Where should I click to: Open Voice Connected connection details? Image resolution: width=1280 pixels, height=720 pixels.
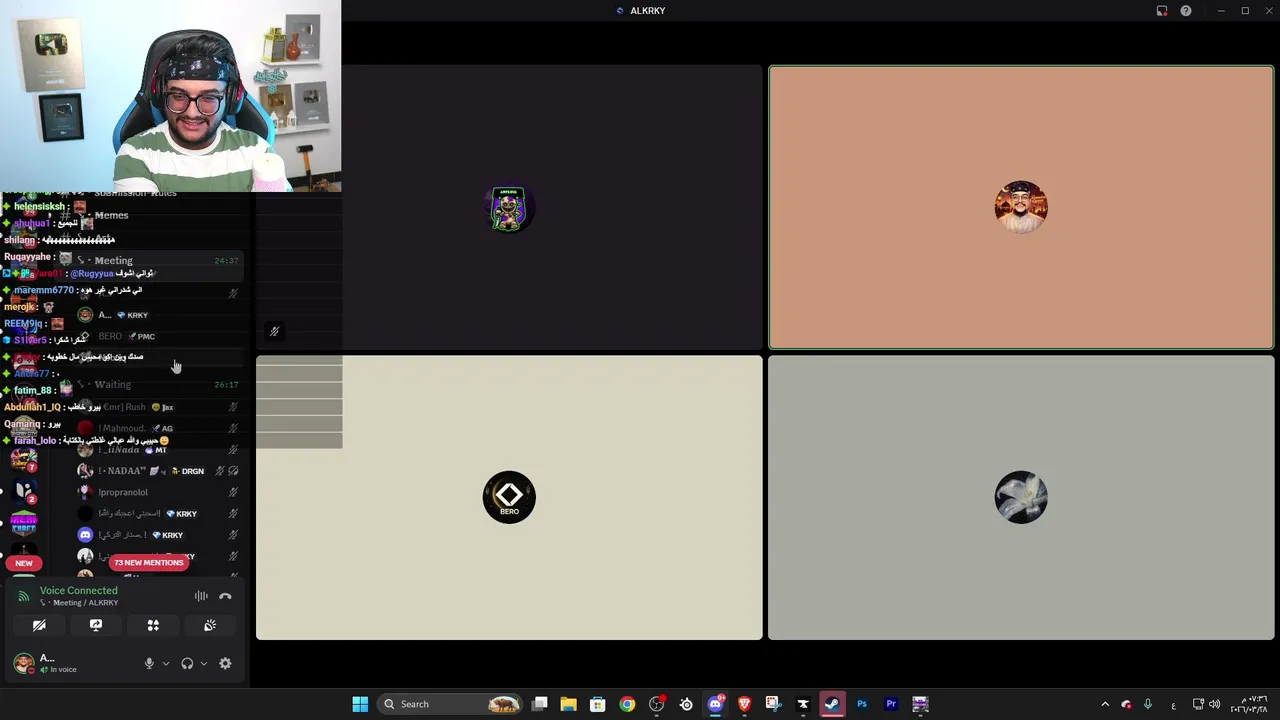pyautogui.click(x=78, y=590)
